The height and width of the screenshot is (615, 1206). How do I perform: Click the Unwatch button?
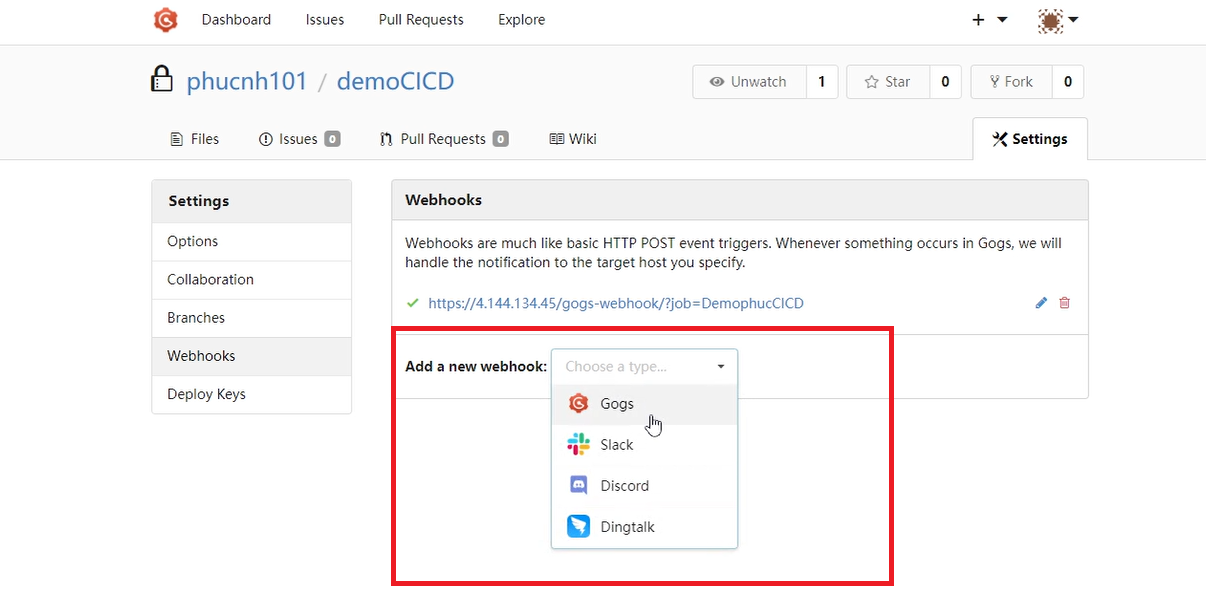749,82
